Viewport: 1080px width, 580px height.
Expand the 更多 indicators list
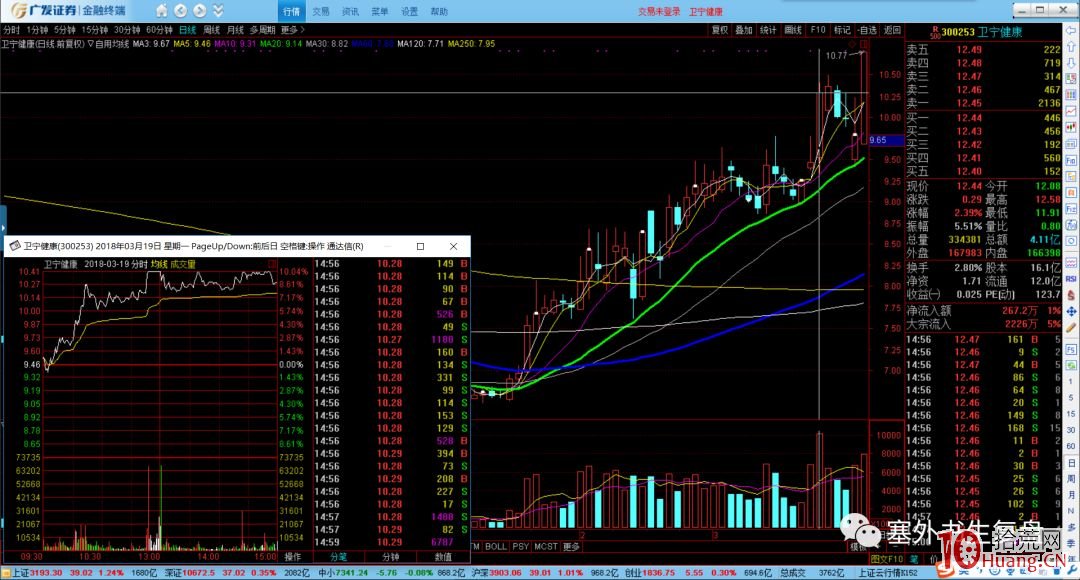(572, 546)
